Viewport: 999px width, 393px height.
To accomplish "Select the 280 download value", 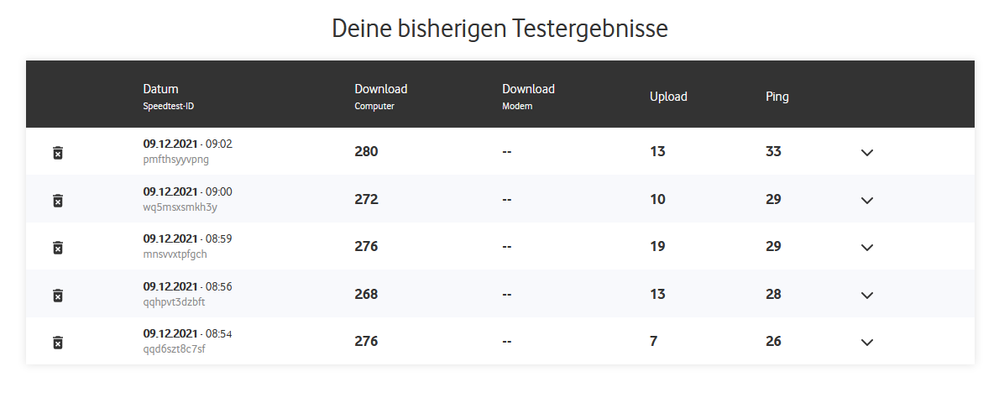I will pos(366,152).
